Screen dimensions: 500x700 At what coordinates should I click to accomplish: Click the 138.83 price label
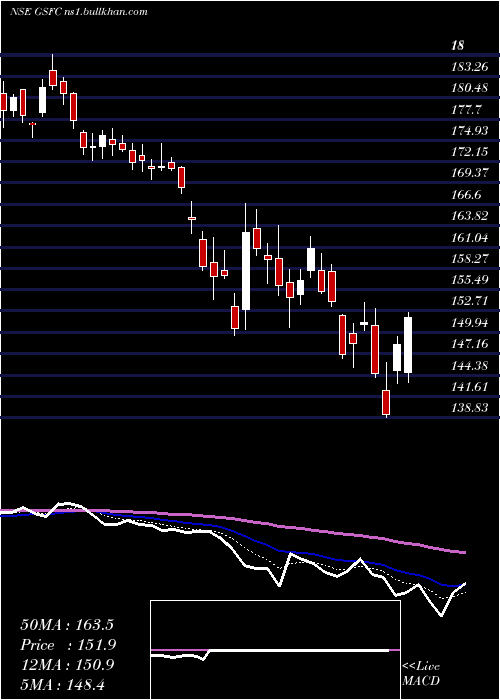[x=470, y=408]
